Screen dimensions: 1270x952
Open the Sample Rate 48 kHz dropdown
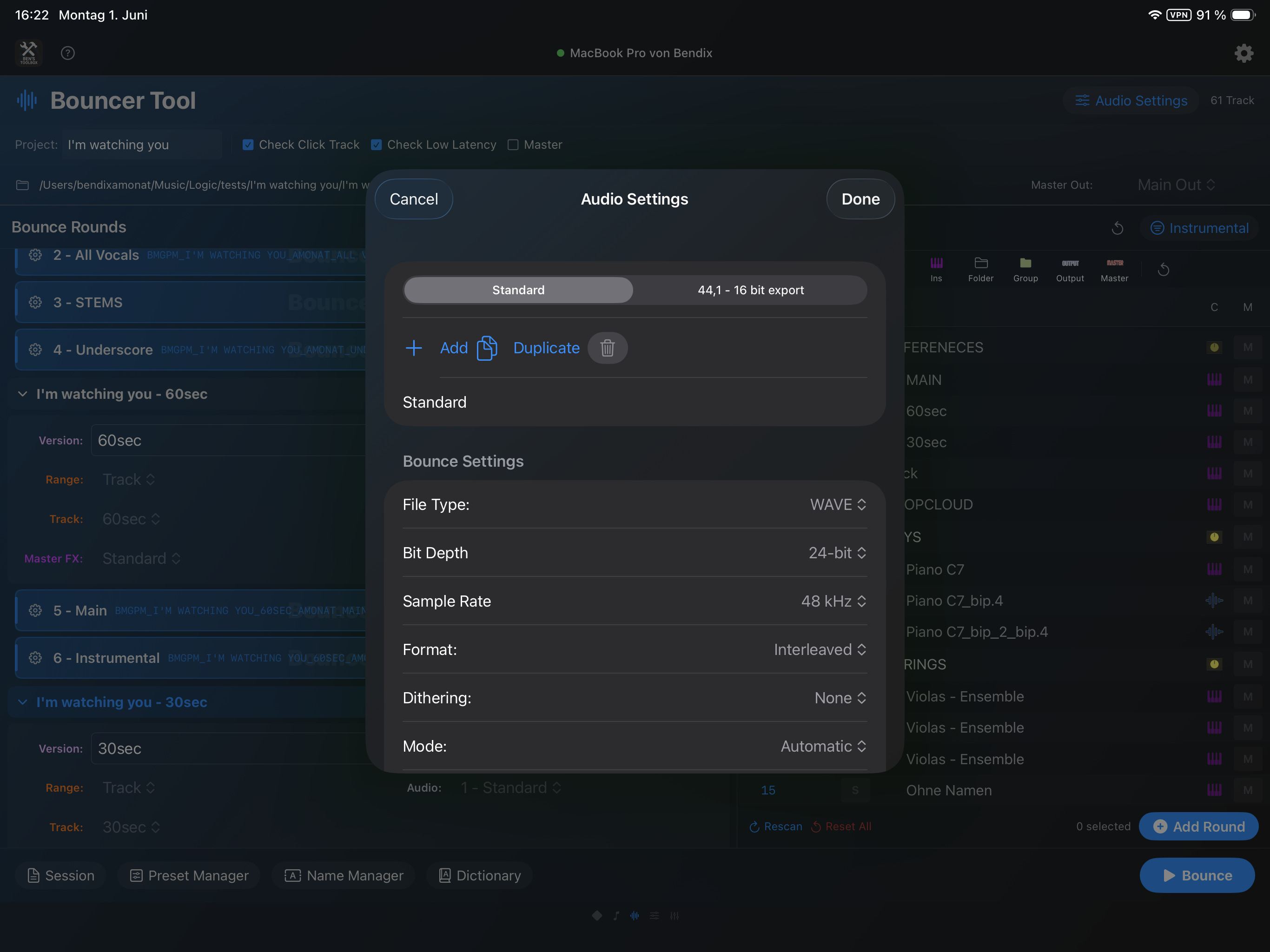(833, 601)
